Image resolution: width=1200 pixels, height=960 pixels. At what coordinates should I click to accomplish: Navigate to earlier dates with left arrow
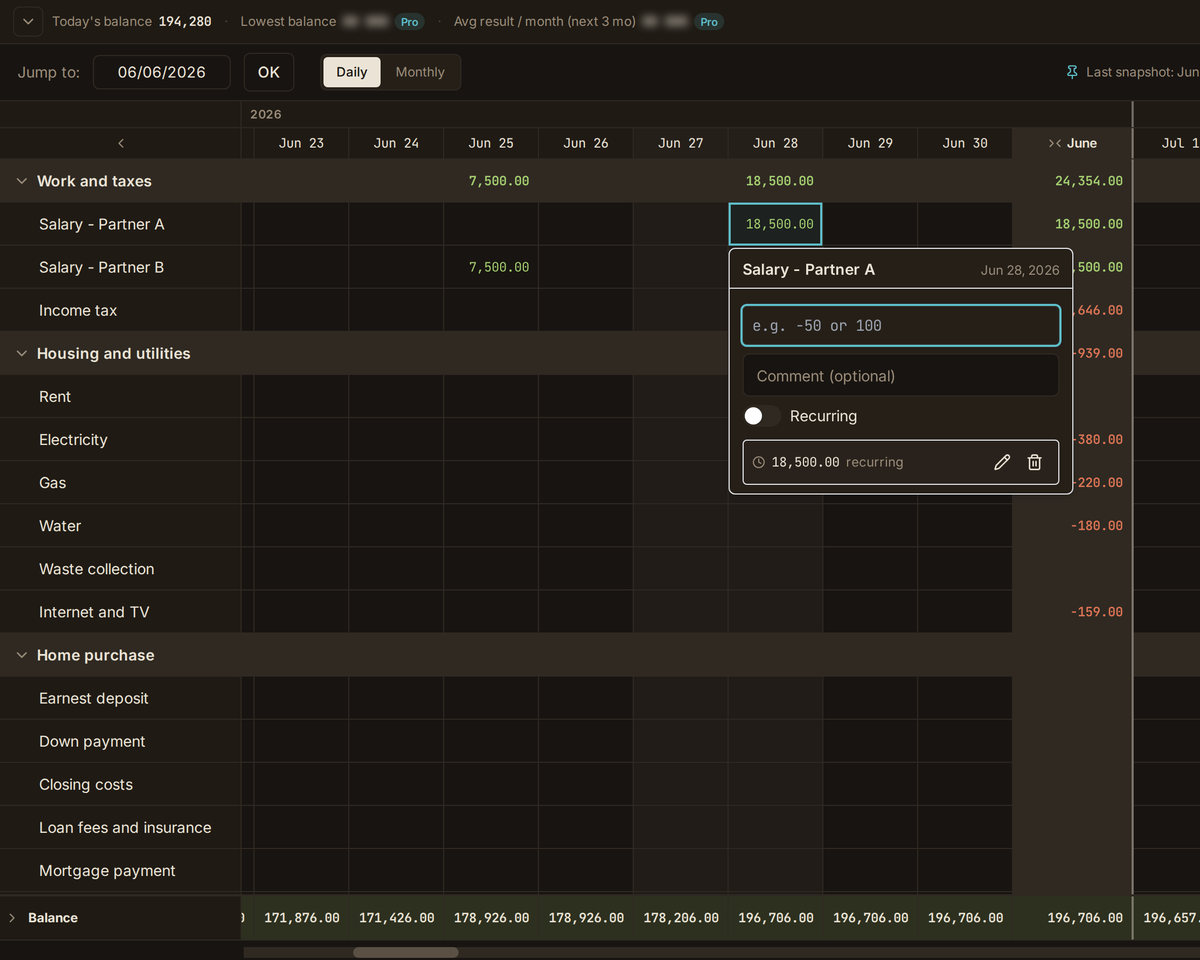tap(121, 143)
